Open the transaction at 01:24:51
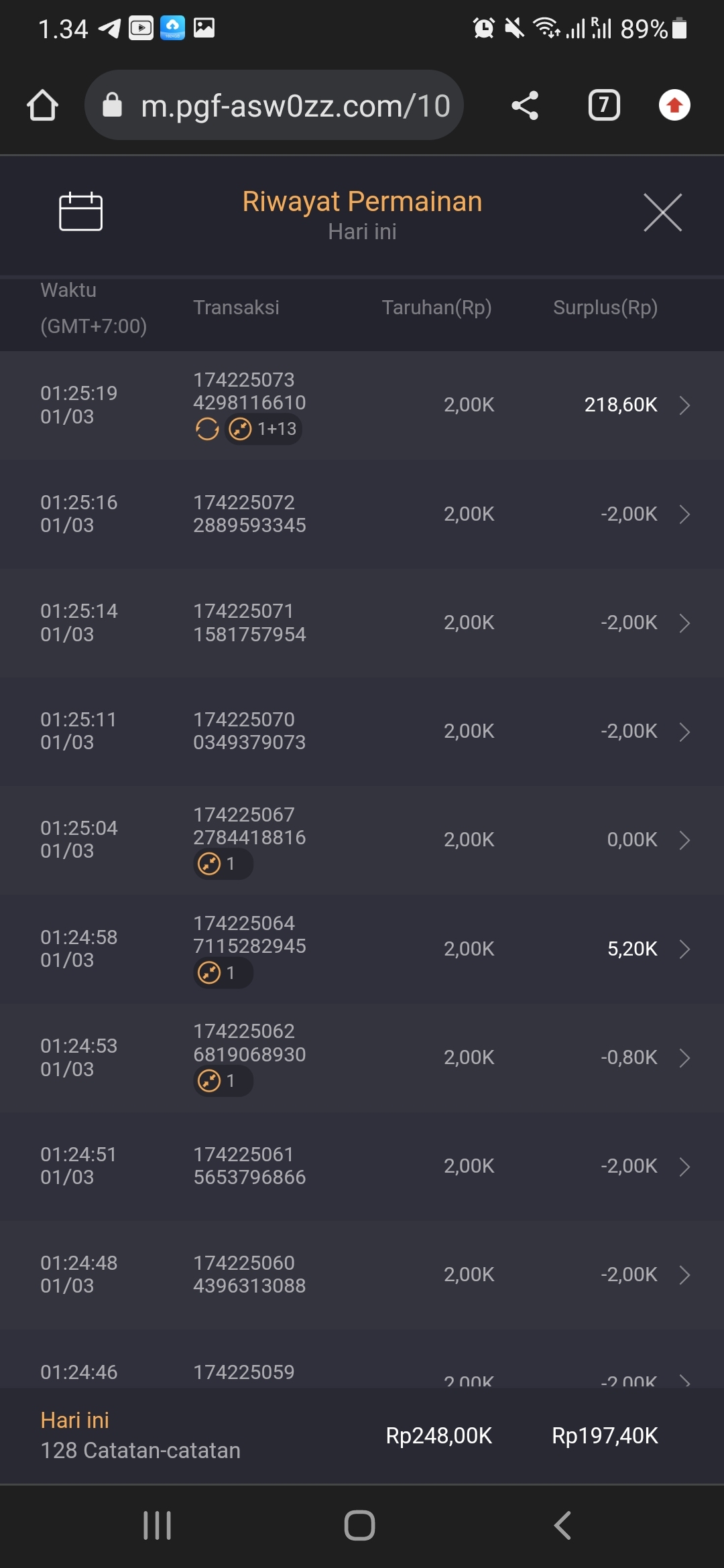The image size is (724, 1568). (x=362, y=1166)
